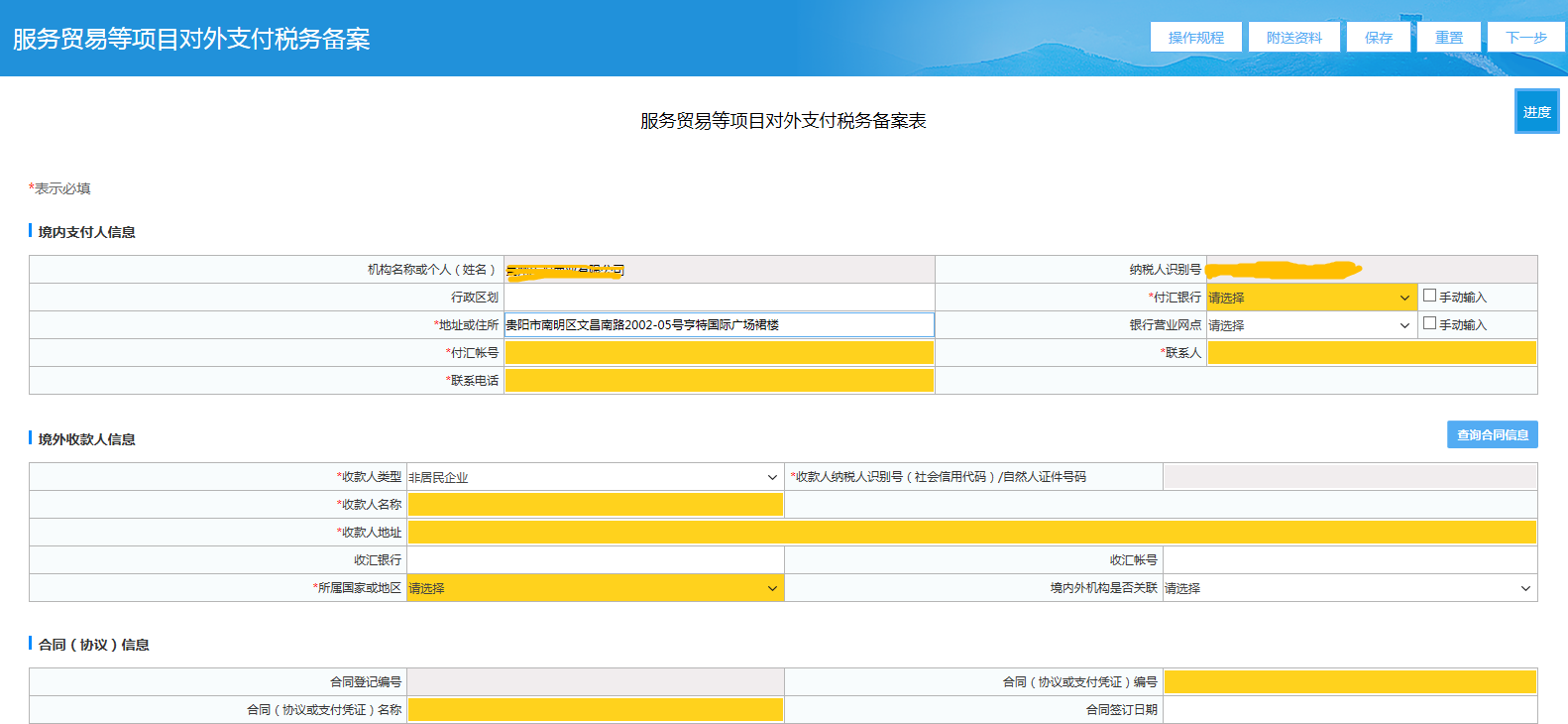1568x724 pixels.
Task: Click the 付汇帐号 input field
Action: [x=719, y=353]
